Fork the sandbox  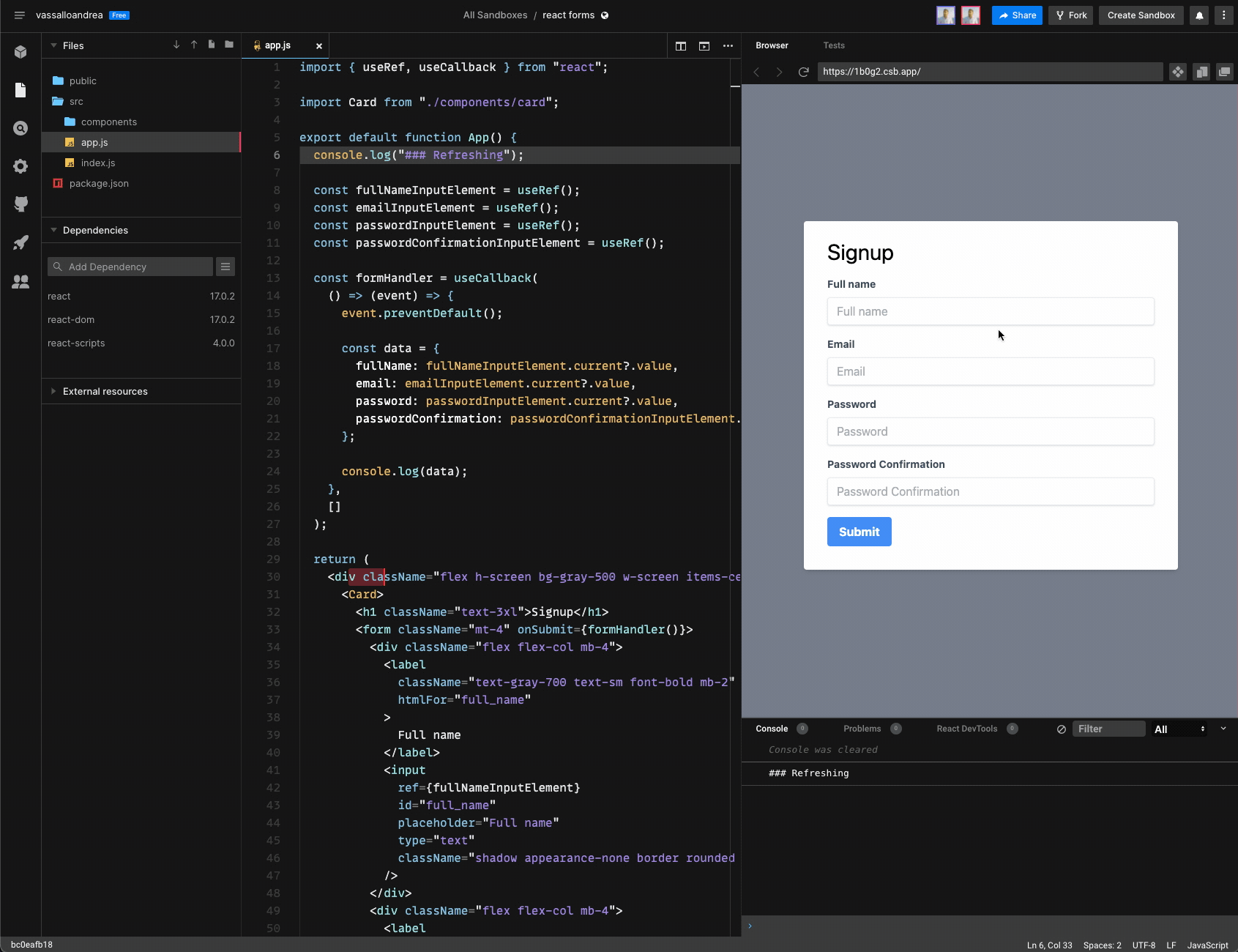click(1070, 15)
